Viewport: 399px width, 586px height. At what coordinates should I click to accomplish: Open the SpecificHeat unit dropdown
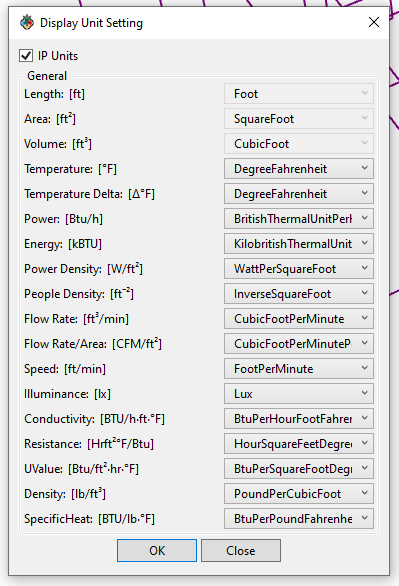point(299,519)
